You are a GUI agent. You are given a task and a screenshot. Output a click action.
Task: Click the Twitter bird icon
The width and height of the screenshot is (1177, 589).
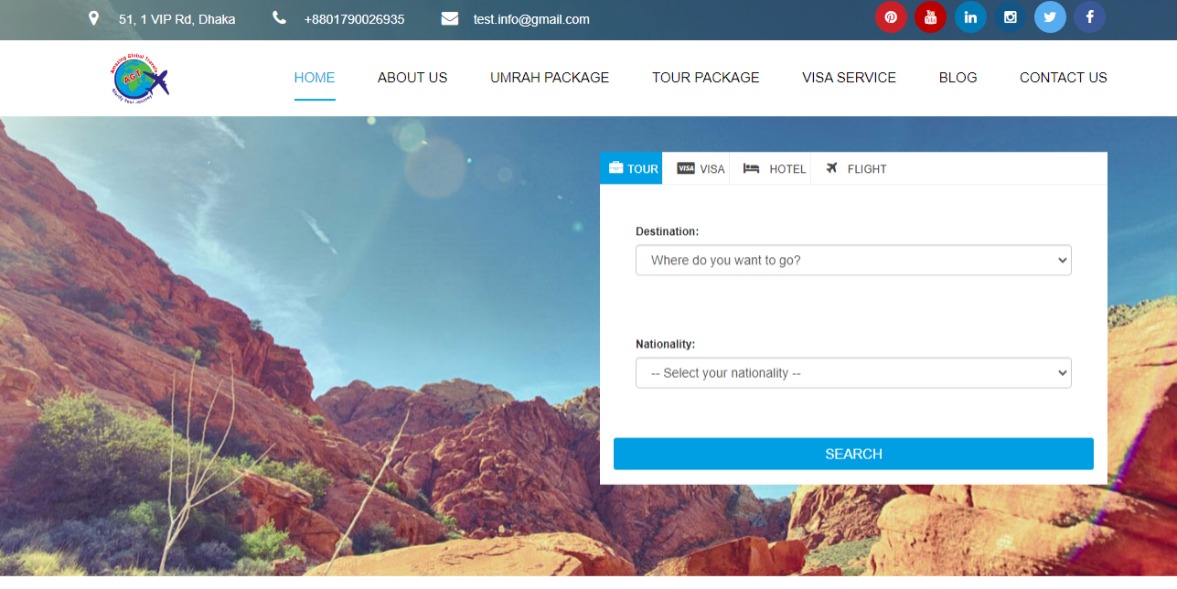click(1050, 17)
